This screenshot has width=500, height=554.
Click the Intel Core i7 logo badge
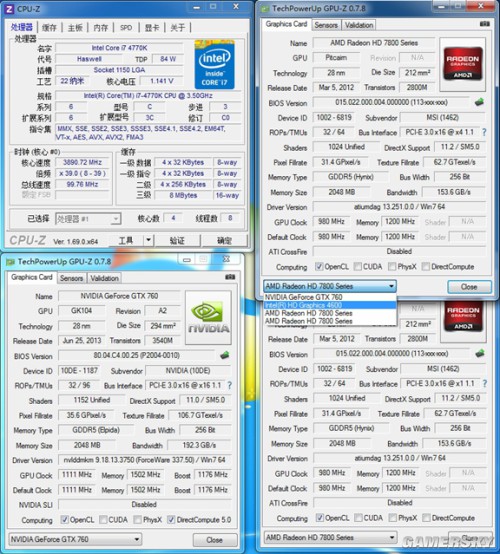[x=214, y=64]
